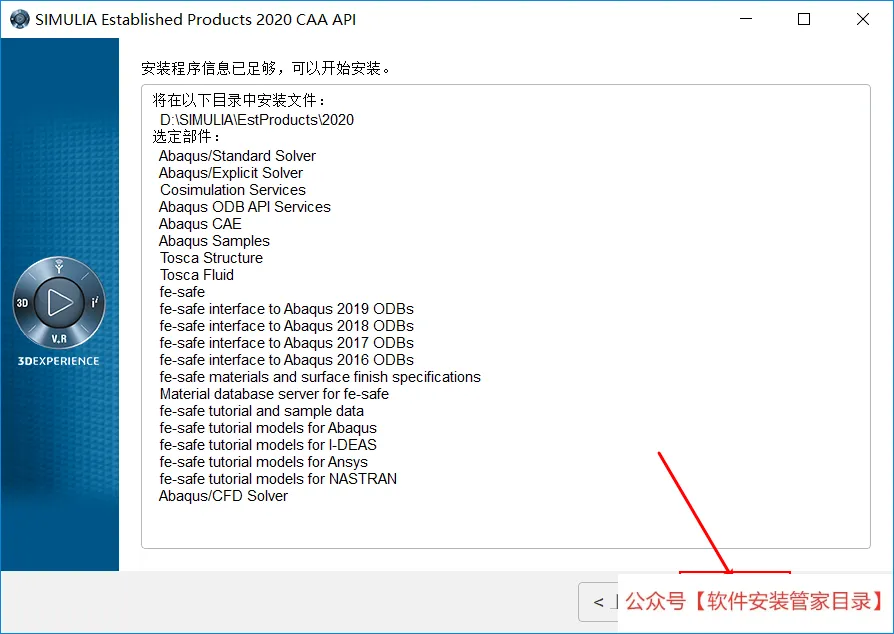Click the 3DEXPERIENCE compass logo
This screenshot has height=634, width=894.
coord(59,303)
